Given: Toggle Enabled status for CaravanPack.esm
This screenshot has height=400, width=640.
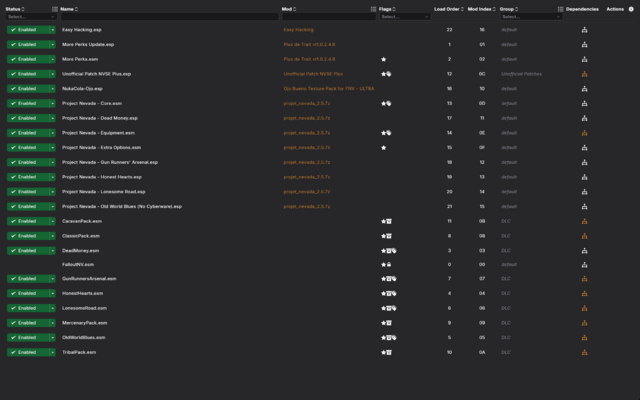Looking at the screenshot, I should (x=28, y=221).
